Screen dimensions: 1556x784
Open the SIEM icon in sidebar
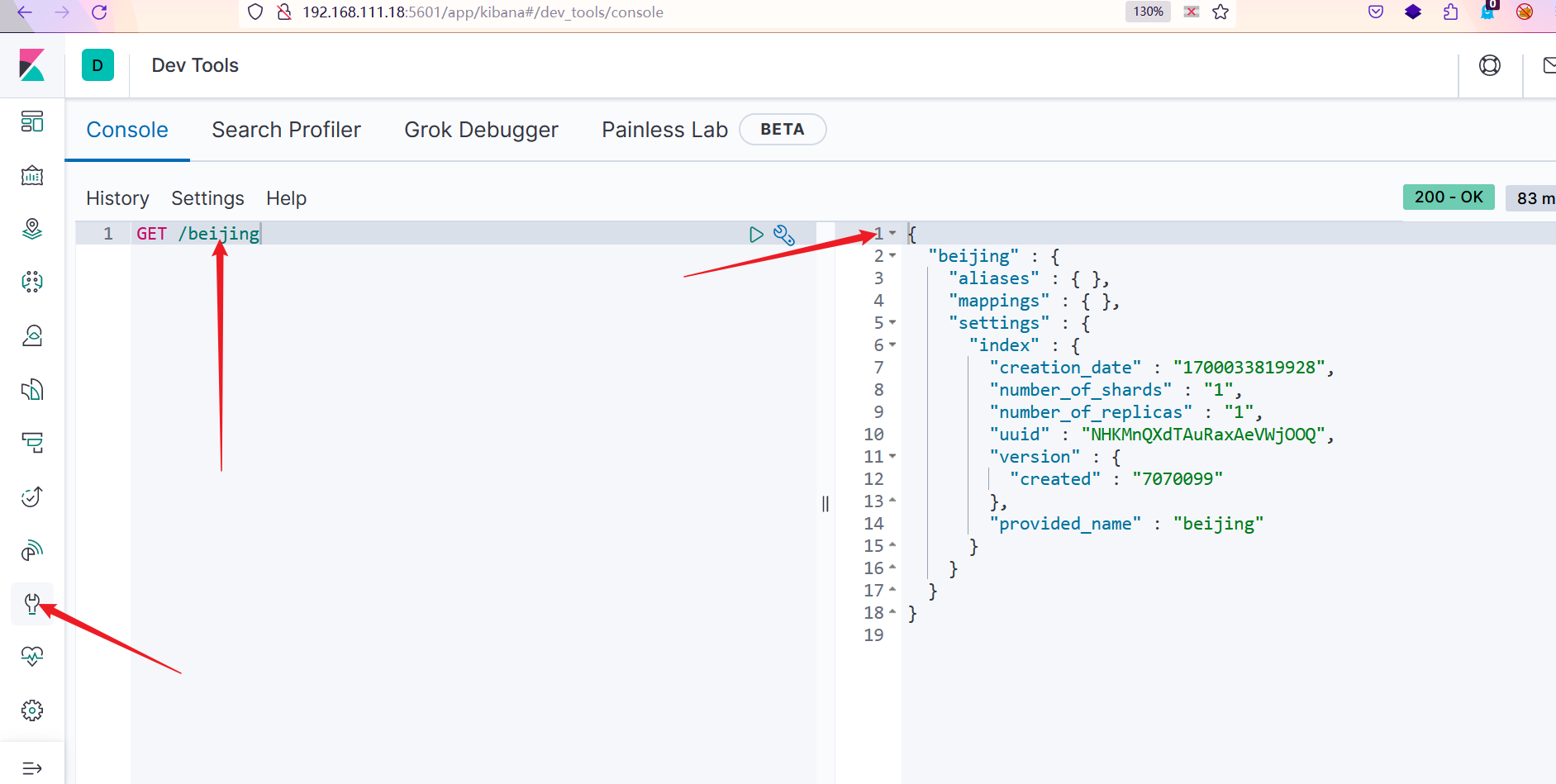click(32, 550)
